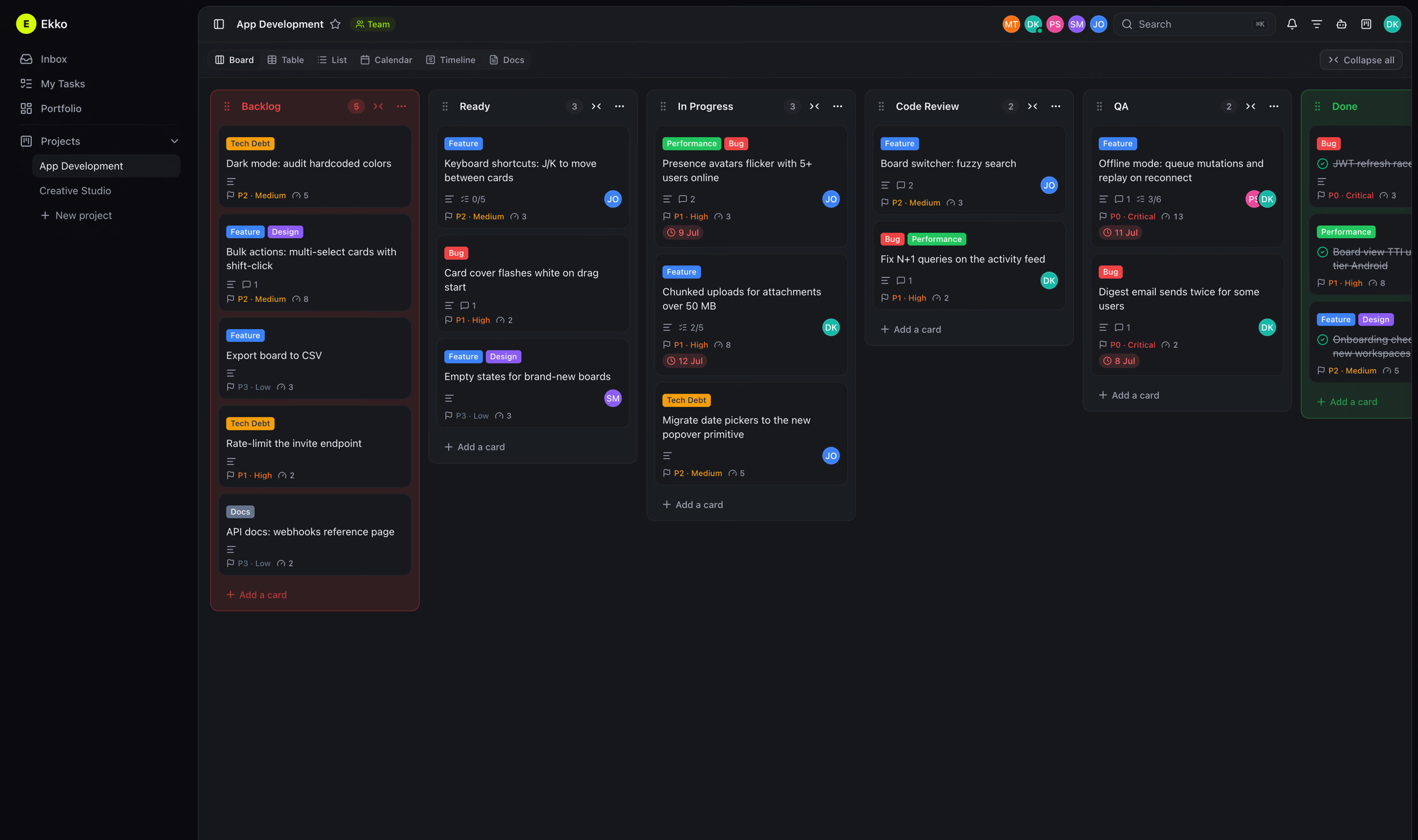Star the App Development project
The image size is (1418, 840).
click(335, 24)
